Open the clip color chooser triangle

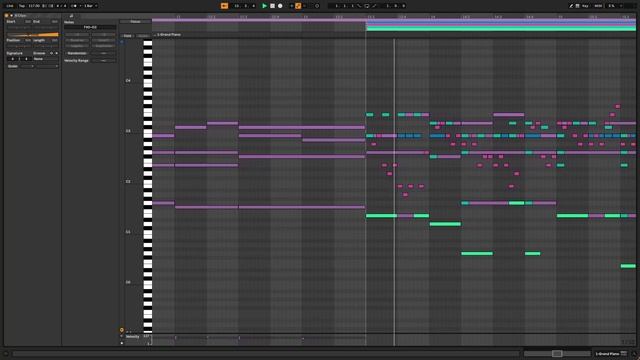[x=11, y=16]
